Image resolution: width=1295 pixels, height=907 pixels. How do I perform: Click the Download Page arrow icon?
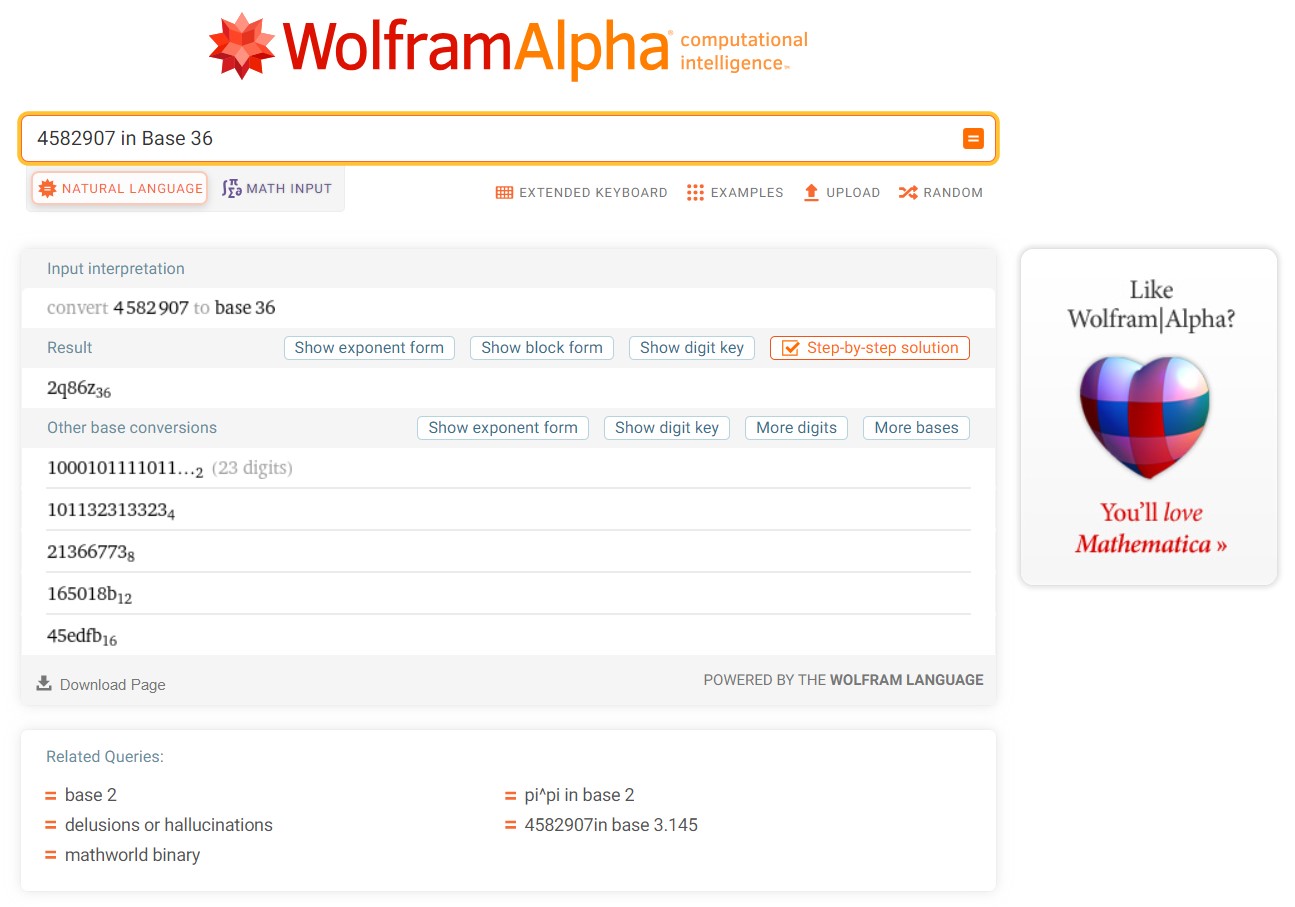tap(44, 684)
